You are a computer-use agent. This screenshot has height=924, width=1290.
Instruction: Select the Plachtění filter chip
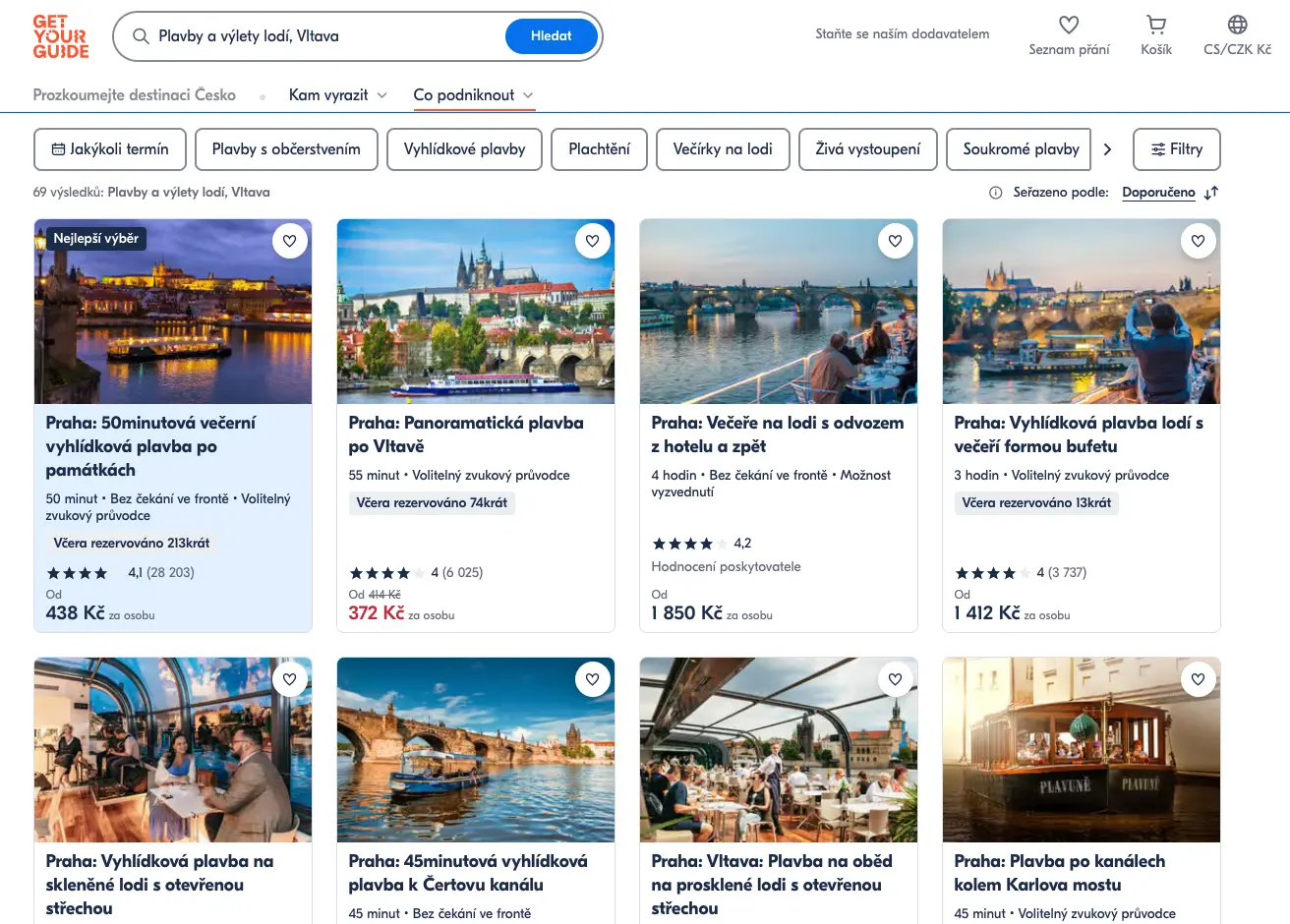coord(599,149)
